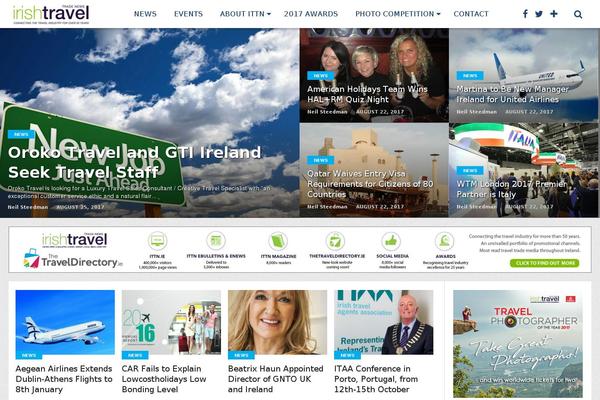Go to the News menu item
The image size is (600, 400).
pos(145,14)
